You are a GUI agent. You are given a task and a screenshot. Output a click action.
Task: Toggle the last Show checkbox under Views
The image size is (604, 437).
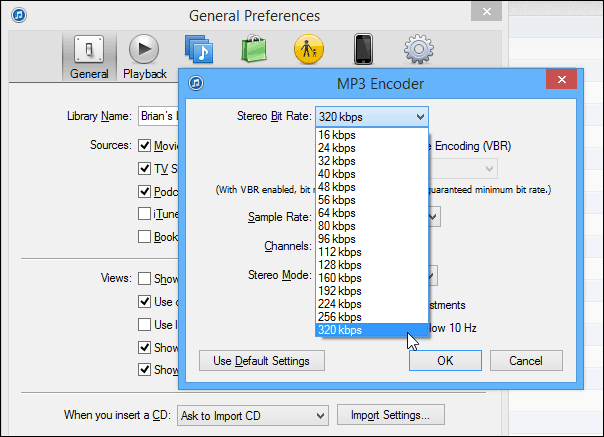[x=144, y=370]
